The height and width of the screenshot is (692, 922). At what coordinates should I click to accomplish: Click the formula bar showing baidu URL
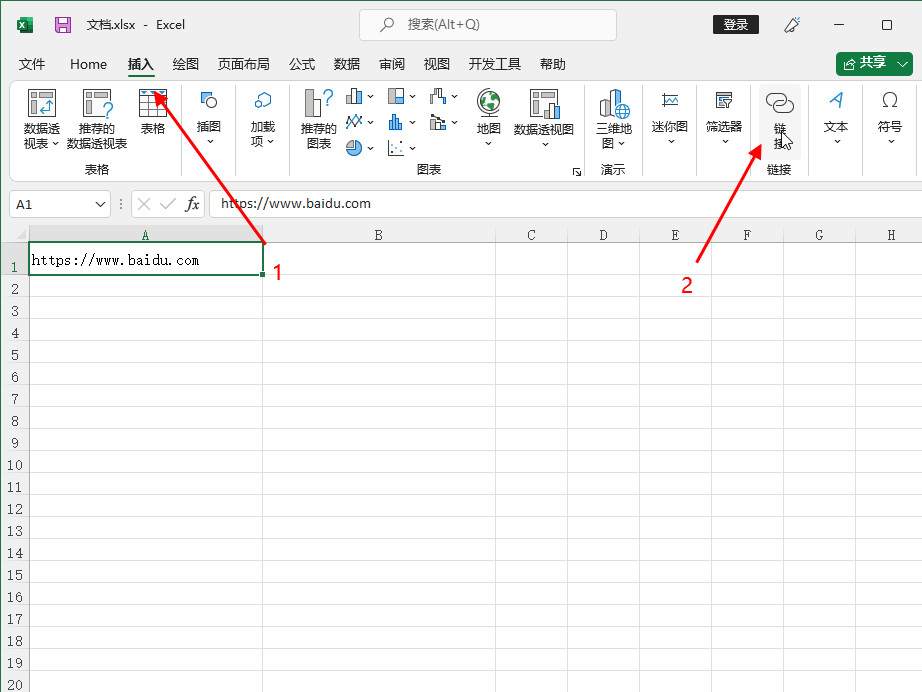point(566,204)
